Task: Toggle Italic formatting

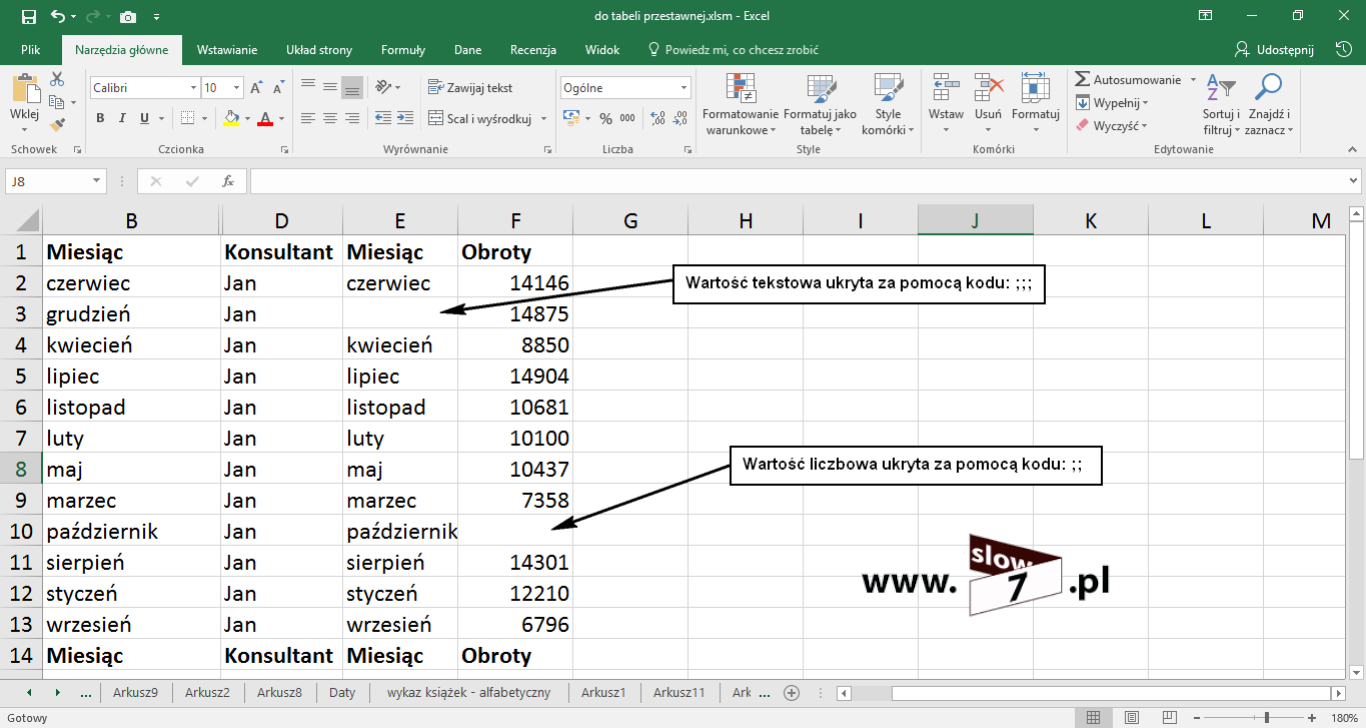Action: click(123, 118)
